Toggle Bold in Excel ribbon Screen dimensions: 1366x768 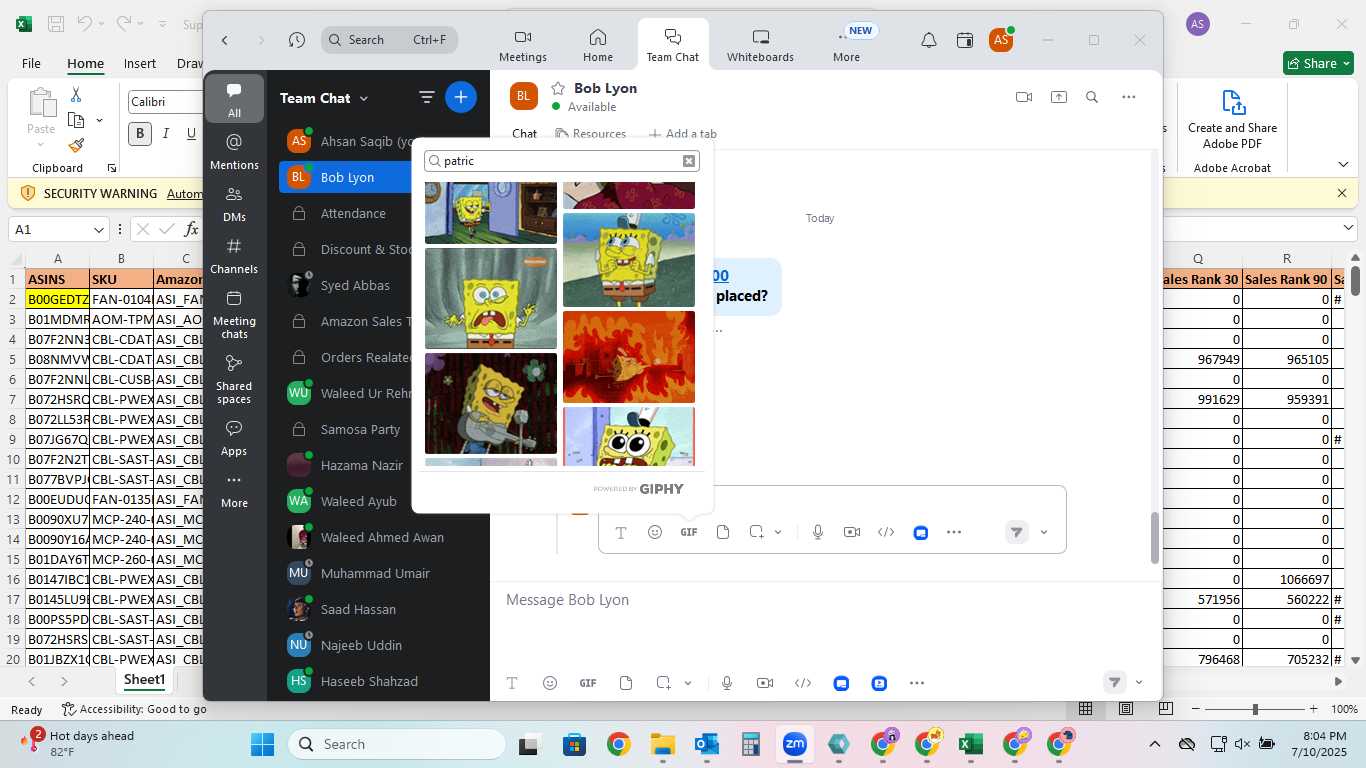(x=139, y=133)
